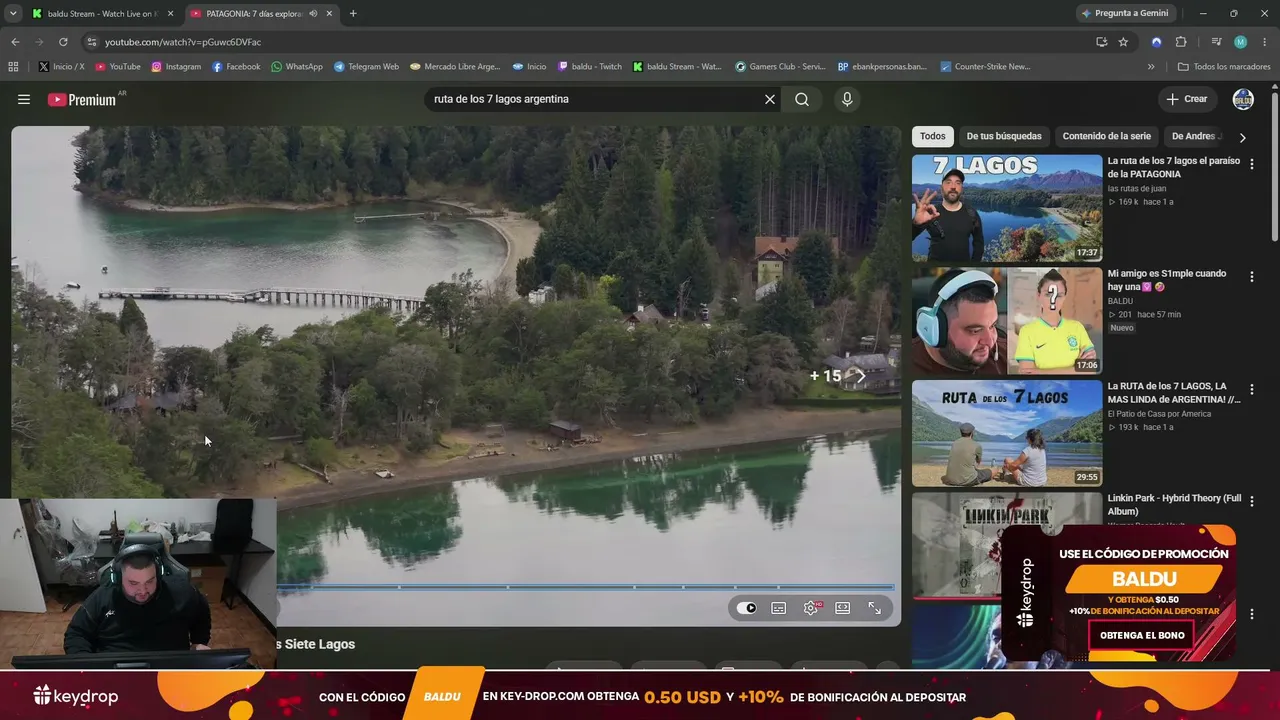The height and width of the screenshot is (720, 1280).
Task: Switch to theater mode in the player
Action: click(x=843, y=608)
